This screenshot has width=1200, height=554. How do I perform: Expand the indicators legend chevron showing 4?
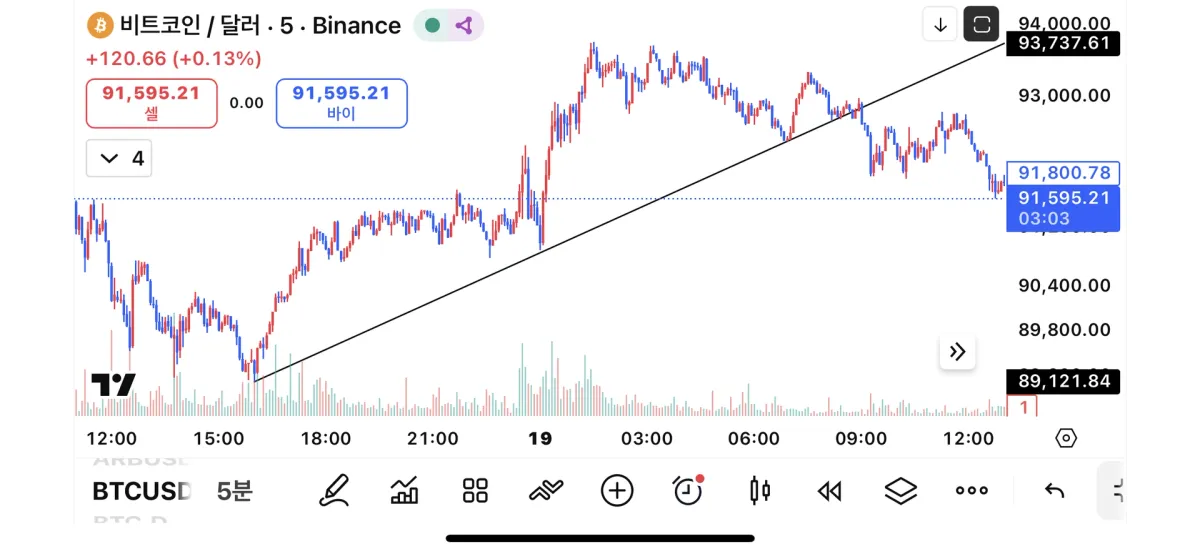119,158
